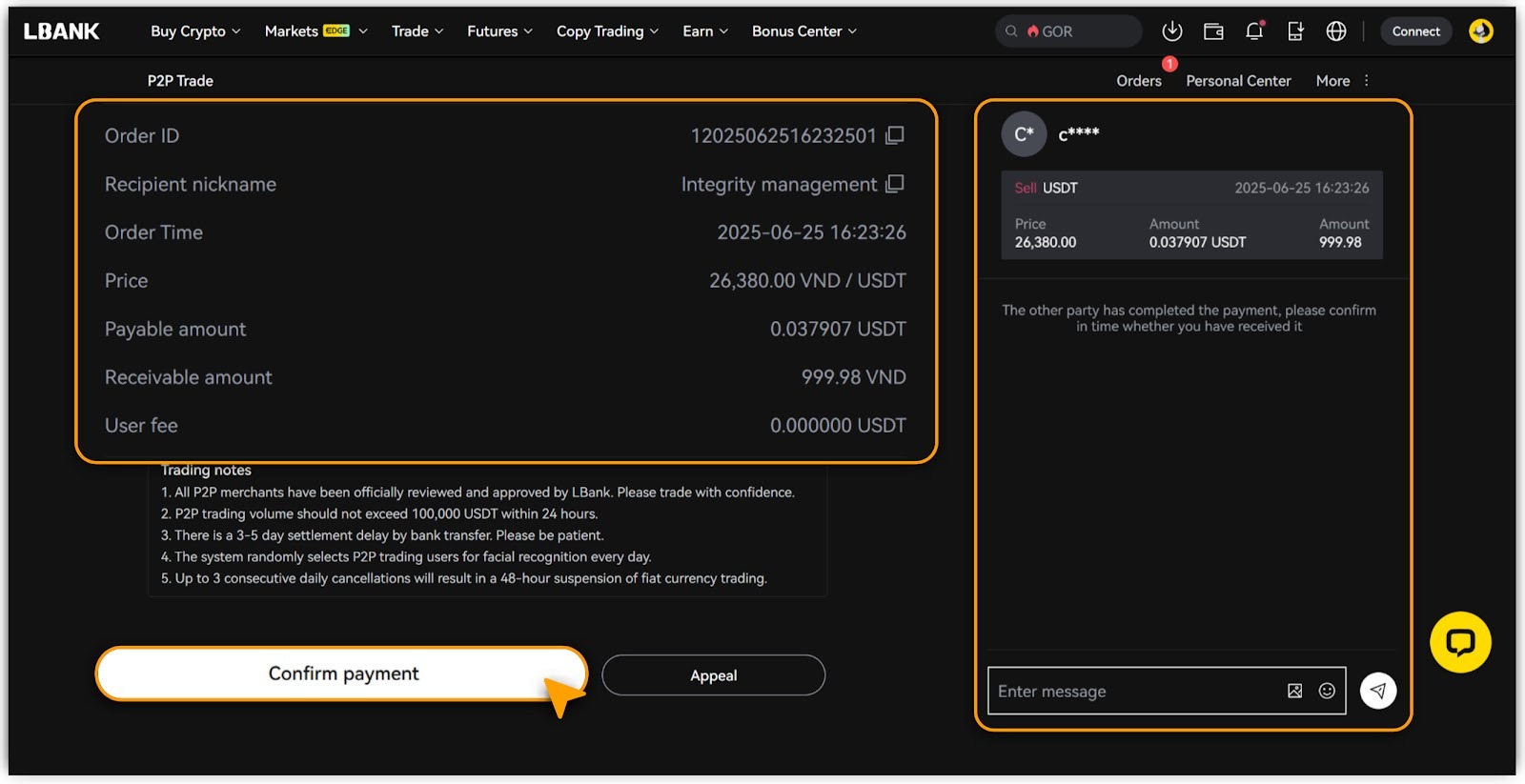Focus the Enter message field
1525x784 pixels.
coord(1134,691)
